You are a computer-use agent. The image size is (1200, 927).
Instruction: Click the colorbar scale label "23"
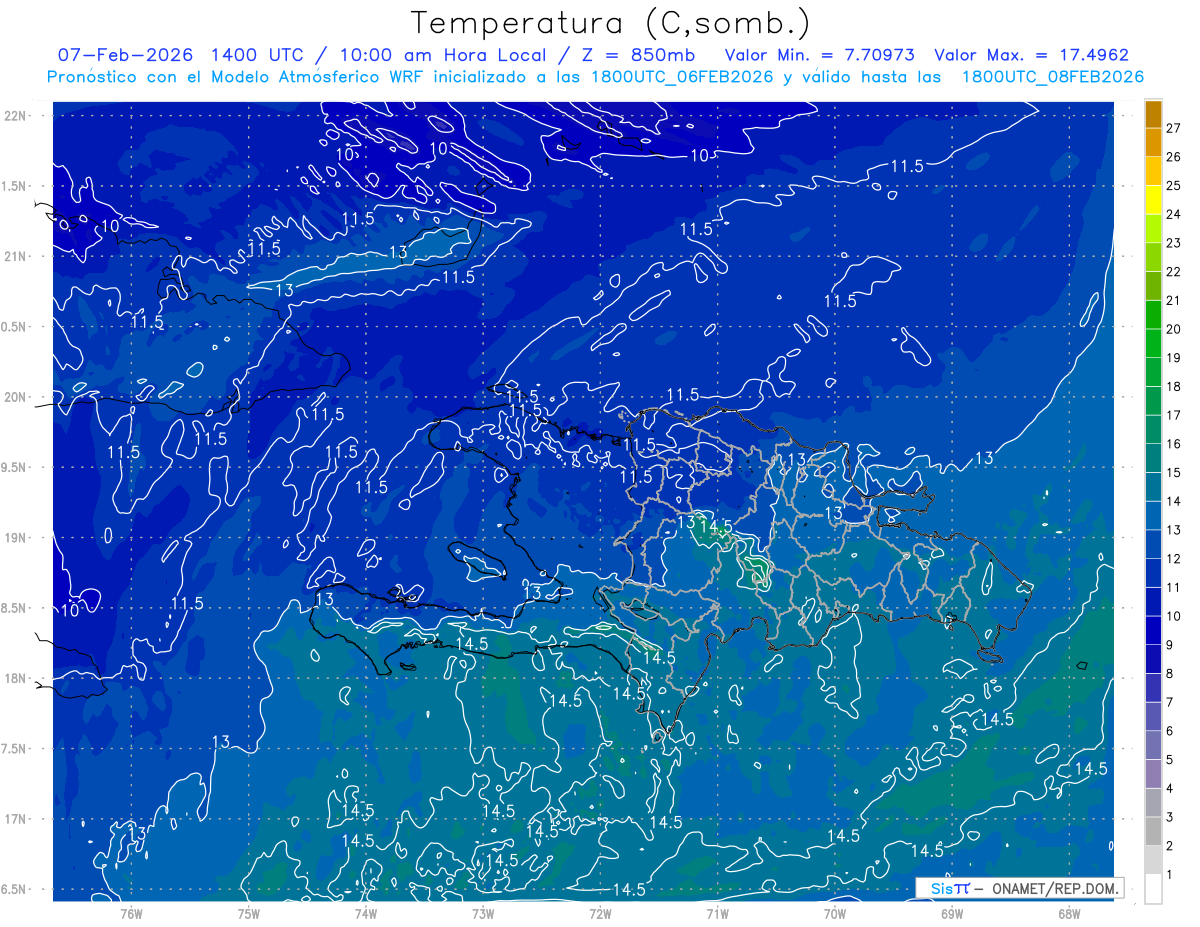[x=1174, y=243]
